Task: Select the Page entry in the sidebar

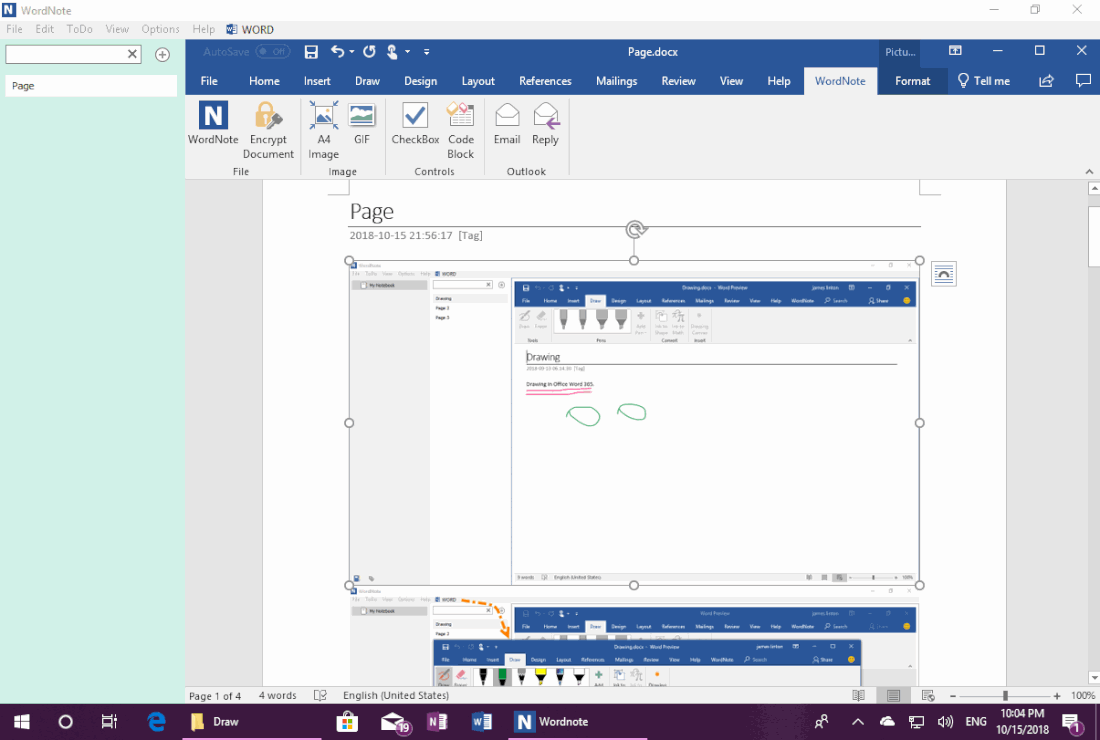Action: pyautogui.click(x=90, y=86)
